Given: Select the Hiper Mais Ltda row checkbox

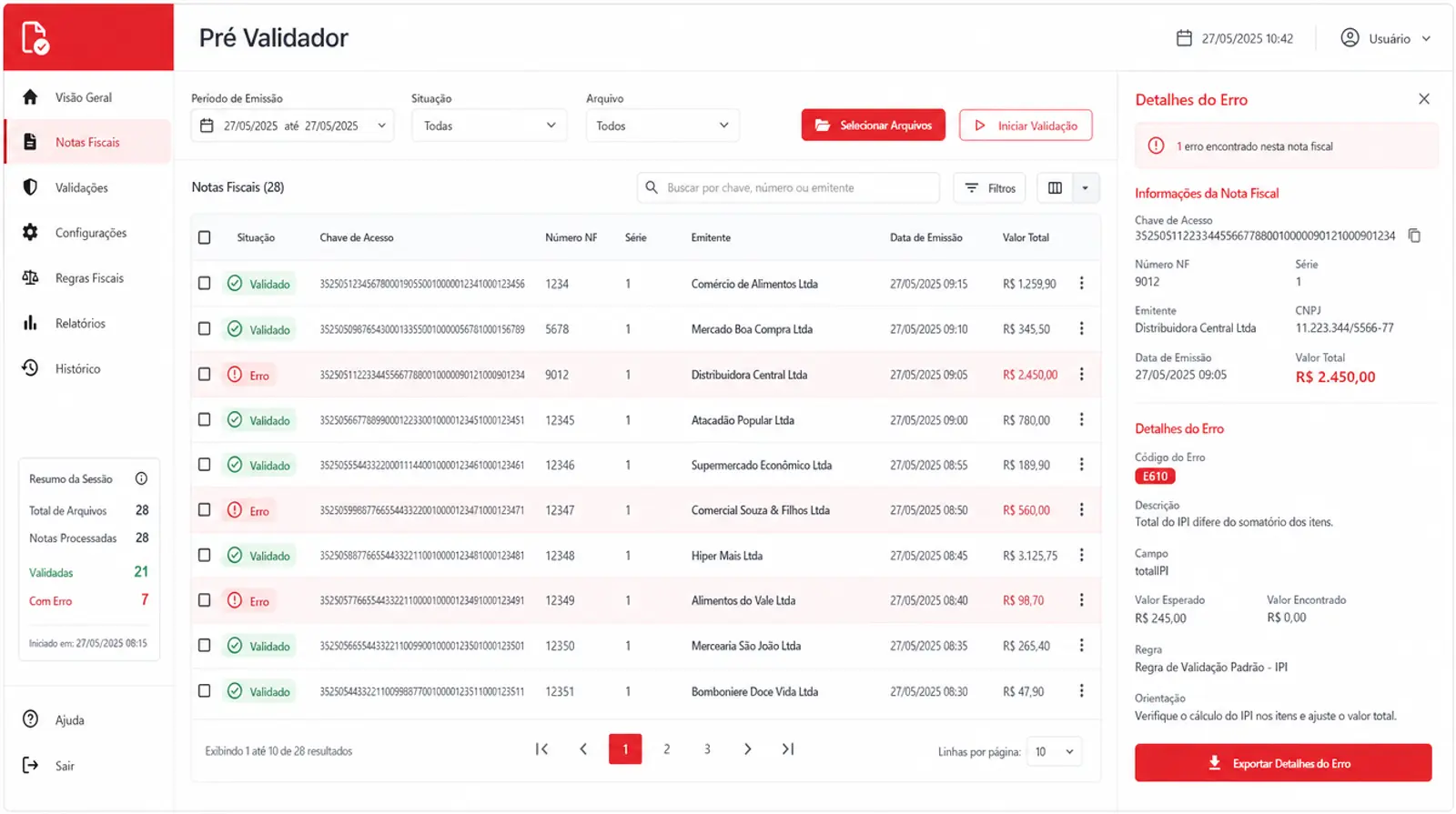Looking at the screenshot, I should [204, 556].
